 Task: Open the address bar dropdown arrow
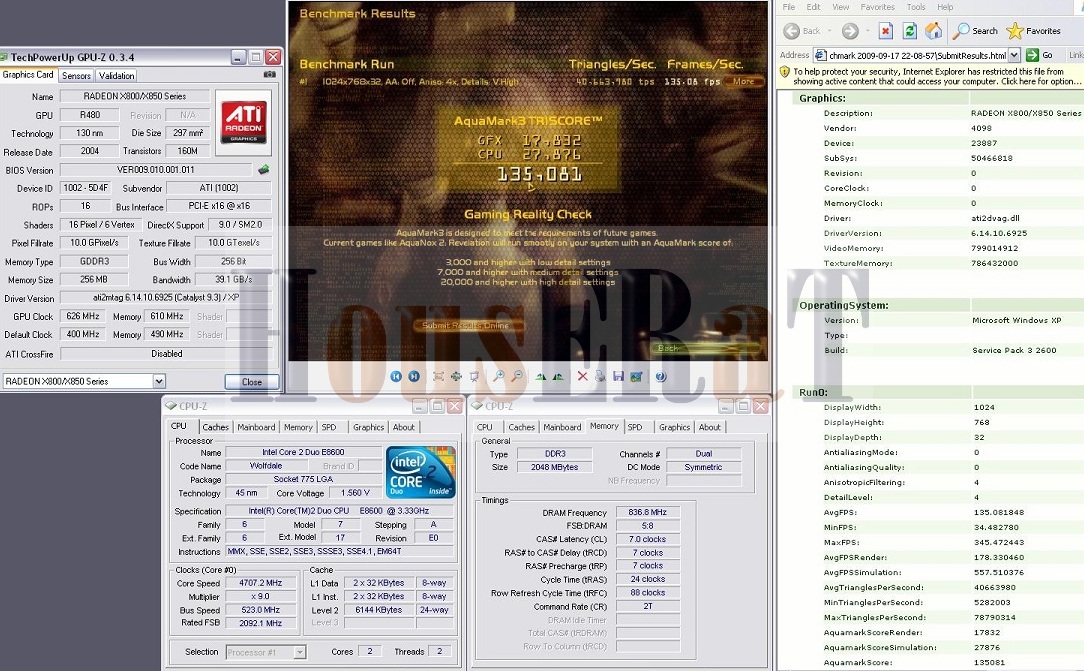[1014, 55]
